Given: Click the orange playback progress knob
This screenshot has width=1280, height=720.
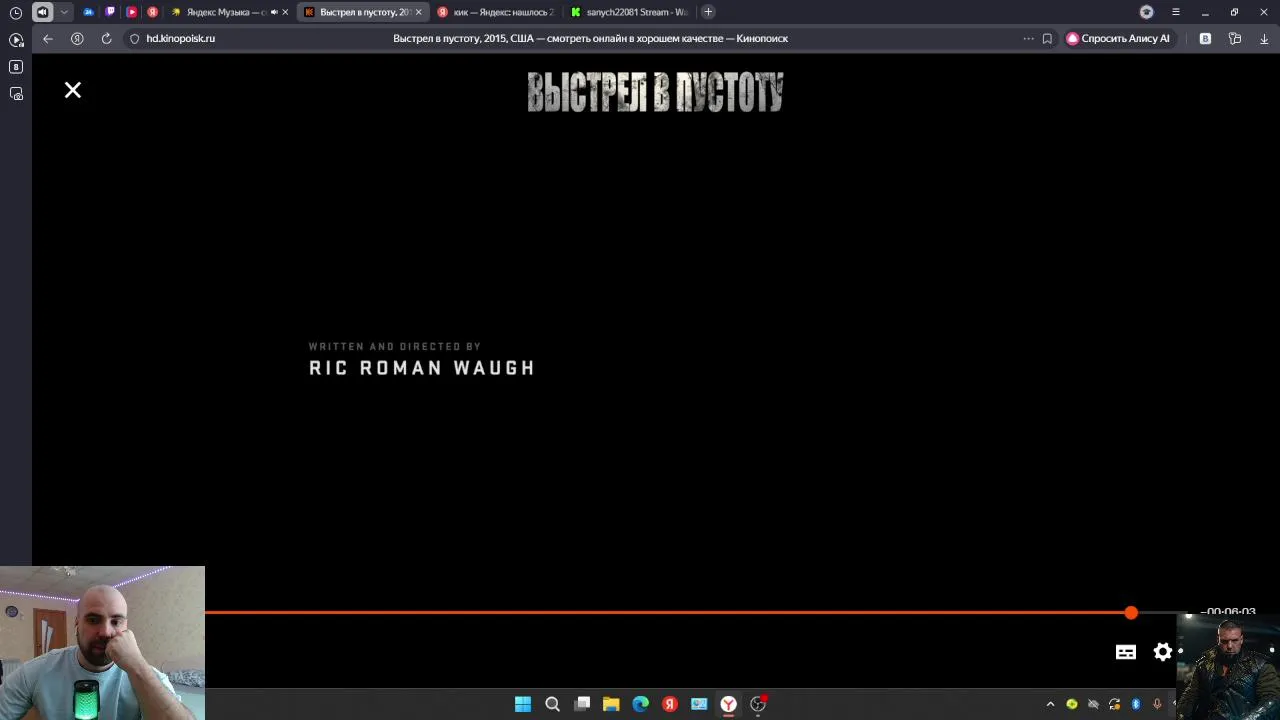Looking at the screenshot, I should pyautogui.click(x=1131, y=612).
